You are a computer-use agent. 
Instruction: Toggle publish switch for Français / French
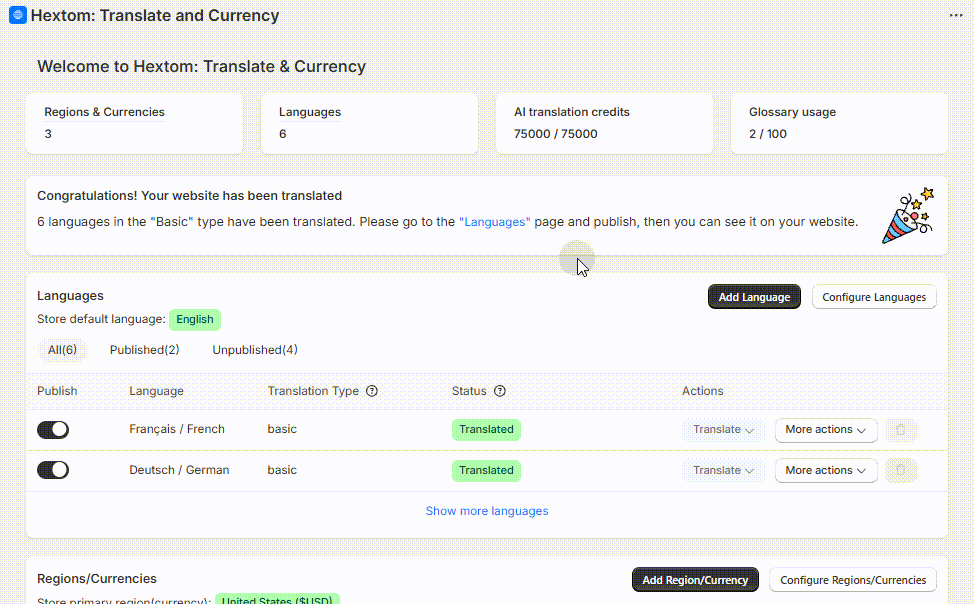coord(53,429)
